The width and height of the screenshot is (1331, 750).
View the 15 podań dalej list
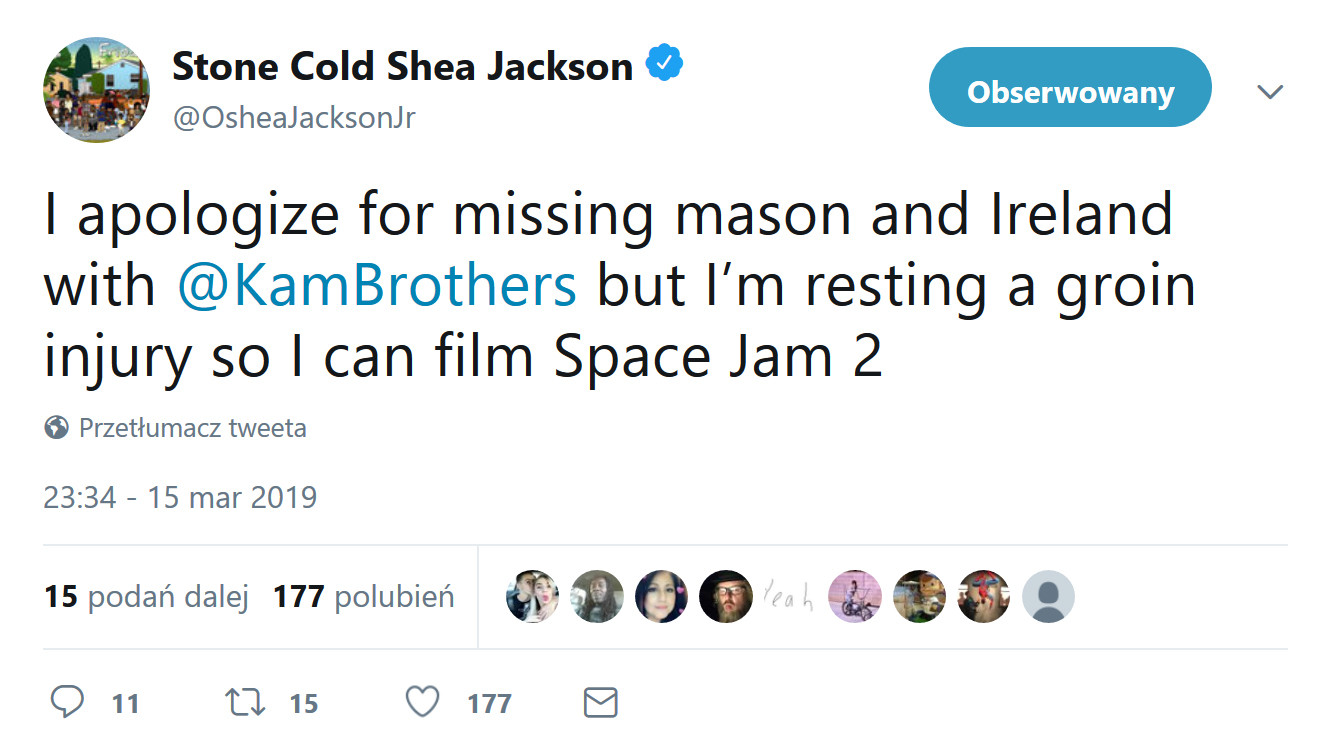(146, 597)
